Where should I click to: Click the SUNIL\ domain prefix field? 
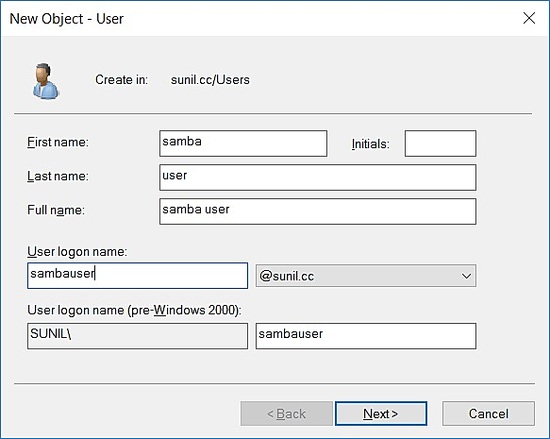pyautogui.click(x=138, y=336)
